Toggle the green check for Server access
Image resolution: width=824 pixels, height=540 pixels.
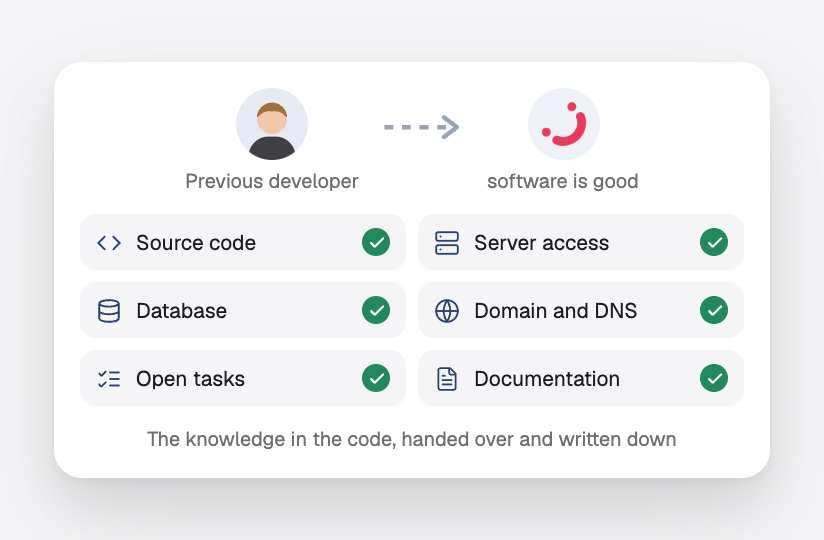point(714,242)
